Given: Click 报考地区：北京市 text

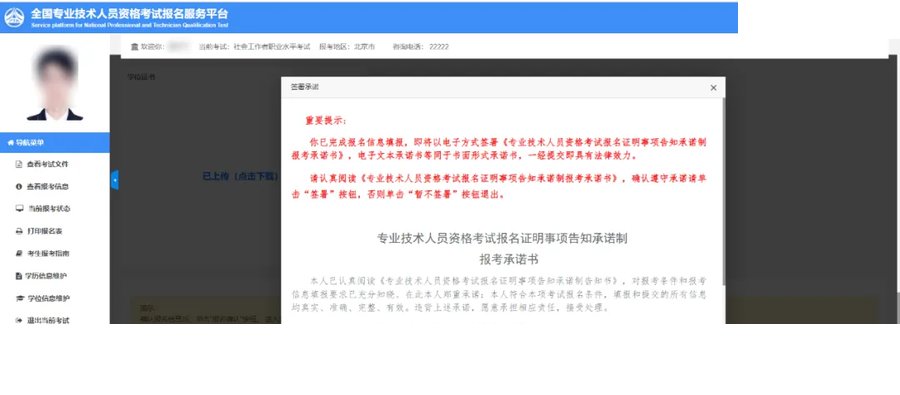Looking at the screenshot, I should coord(347,47).
